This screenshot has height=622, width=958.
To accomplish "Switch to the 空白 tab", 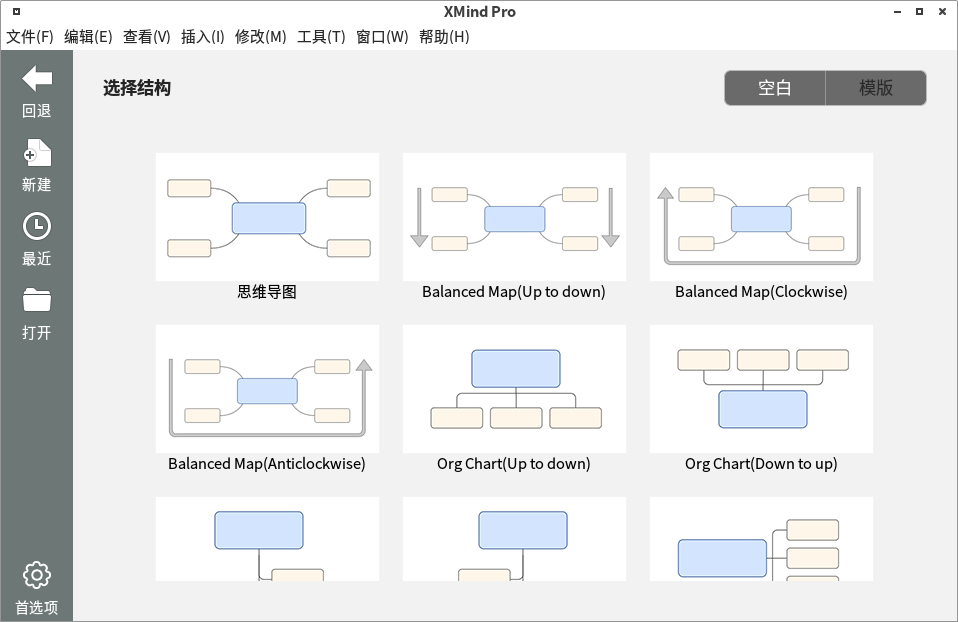I will tap(775, 88).
